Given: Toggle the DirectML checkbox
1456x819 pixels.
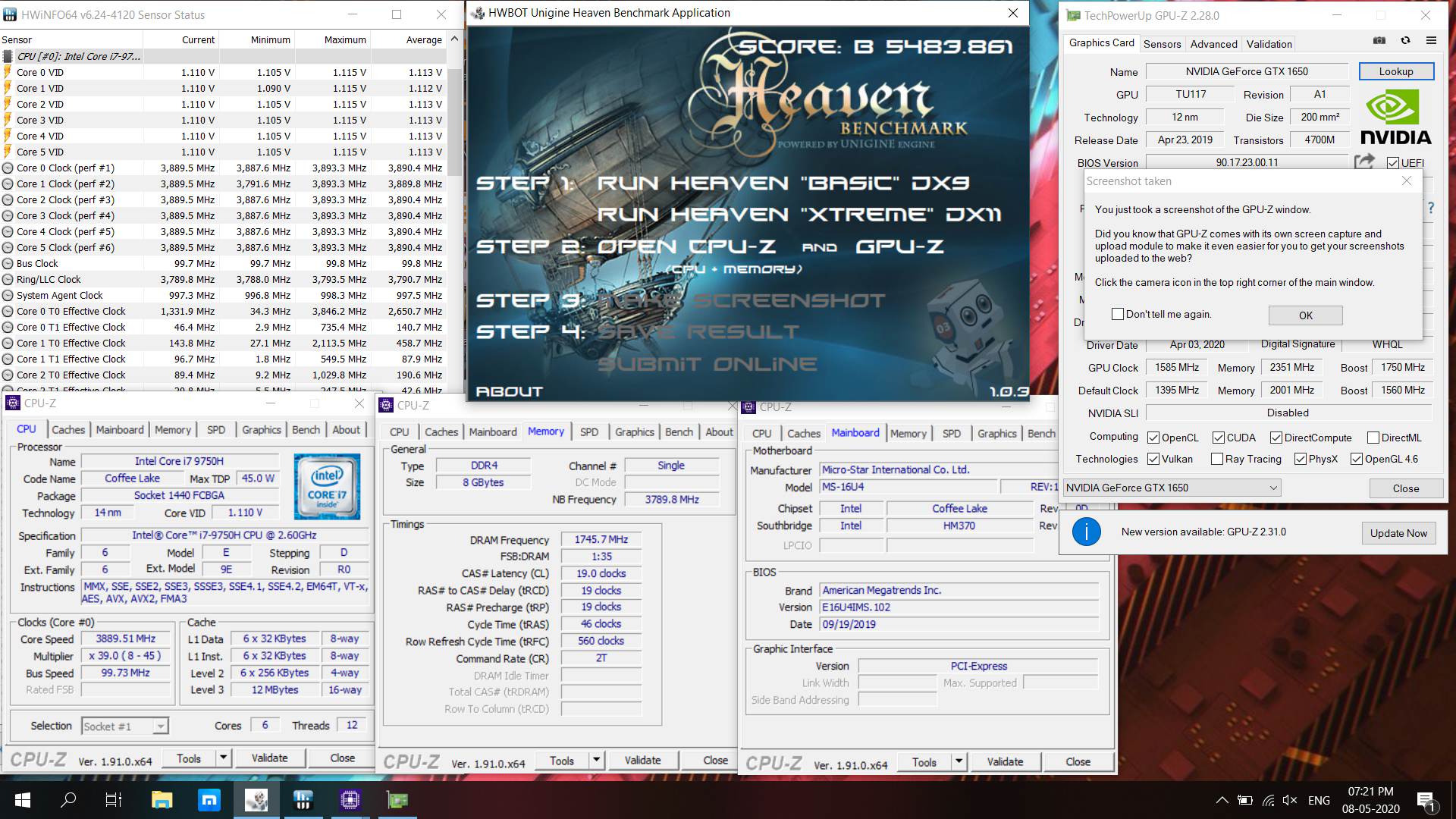Looking at the screenshot, I should (1373, 438).
